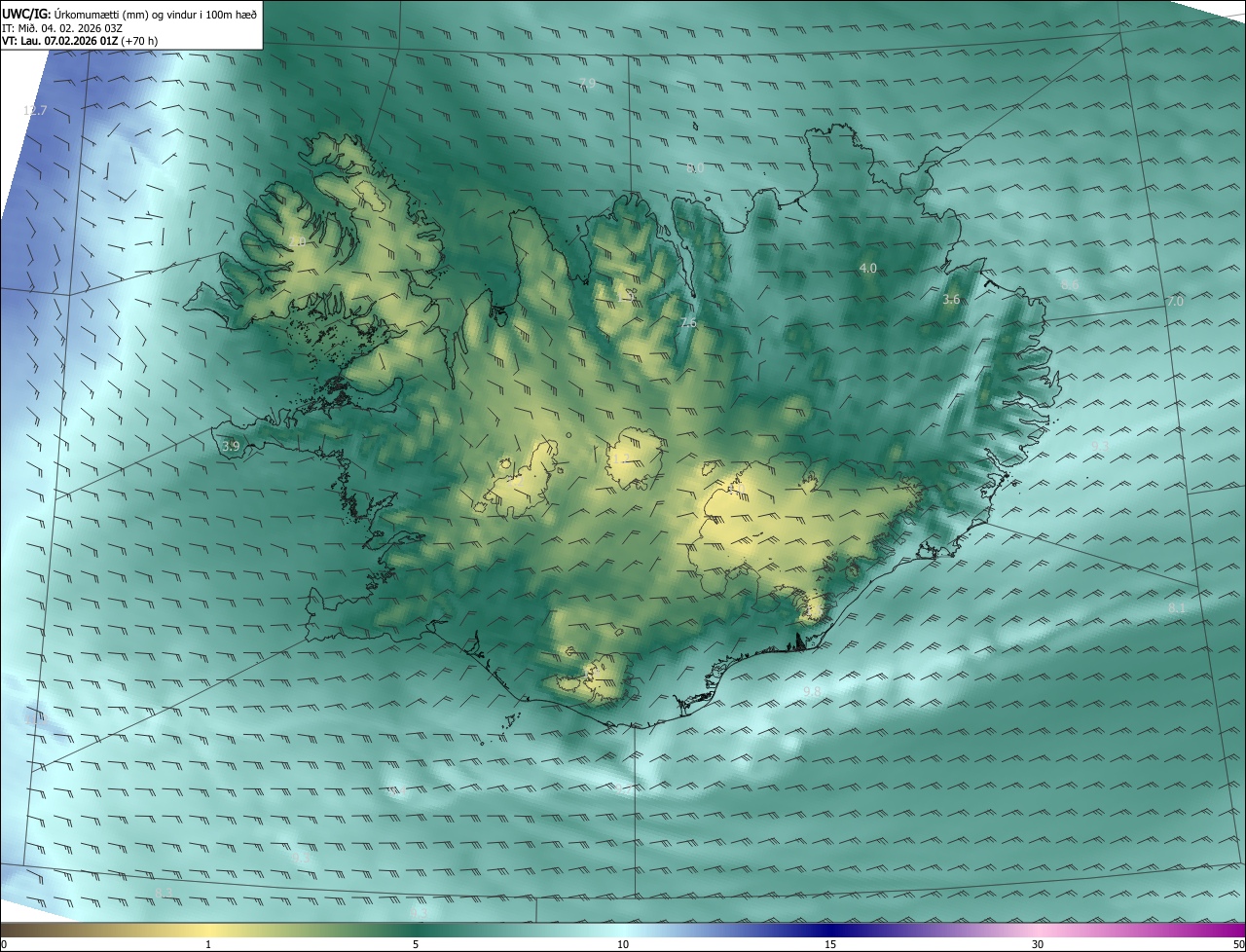Viewport: 1246px width, 952px height.
Task: Click the 8.1 value on the map
Action: (1177, 608)
